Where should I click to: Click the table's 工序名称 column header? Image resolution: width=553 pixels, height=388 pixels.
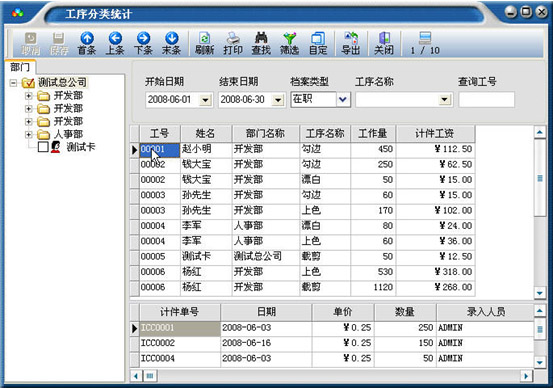[325, 133]
